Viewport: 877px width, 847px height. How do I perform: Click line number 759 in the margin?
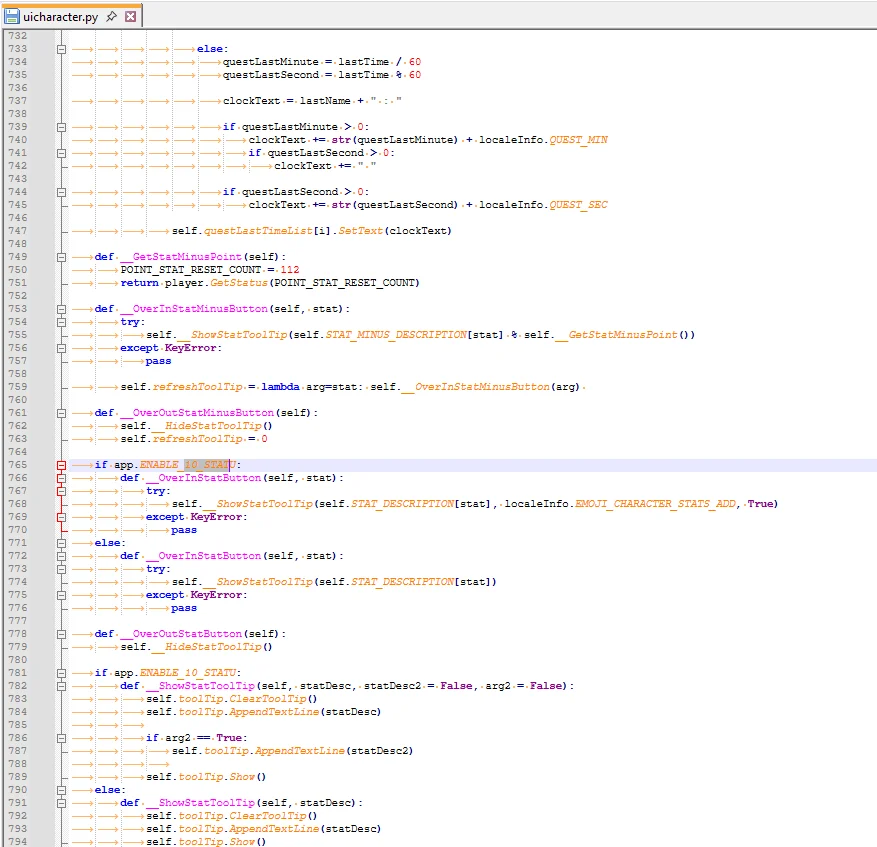pos(17,387)
